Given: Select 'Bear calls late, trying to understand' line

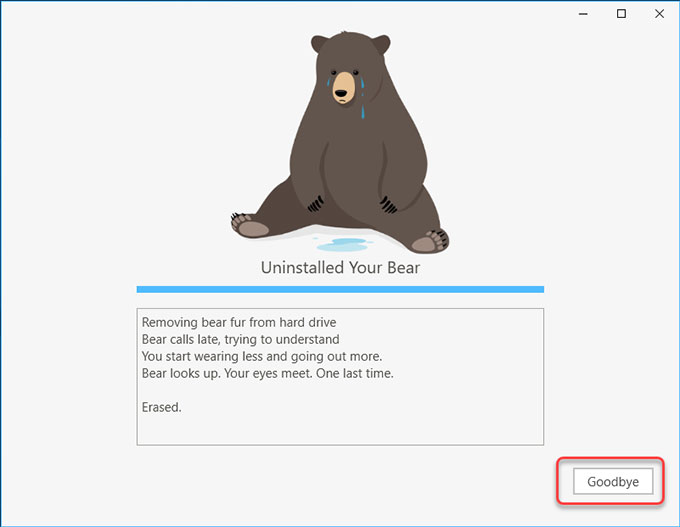Looking at the screenshot, I should coord(241,339).
